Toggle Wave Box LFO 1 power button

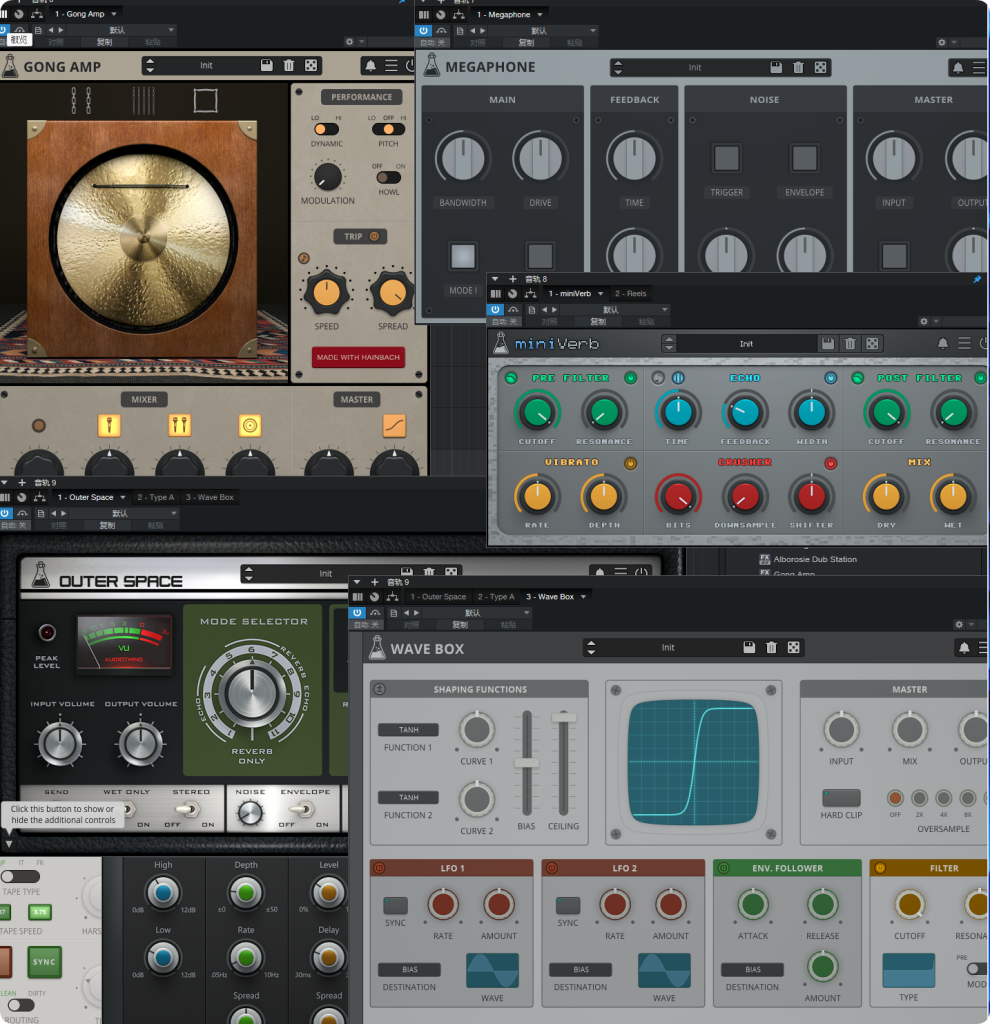[x=379, y=868]
